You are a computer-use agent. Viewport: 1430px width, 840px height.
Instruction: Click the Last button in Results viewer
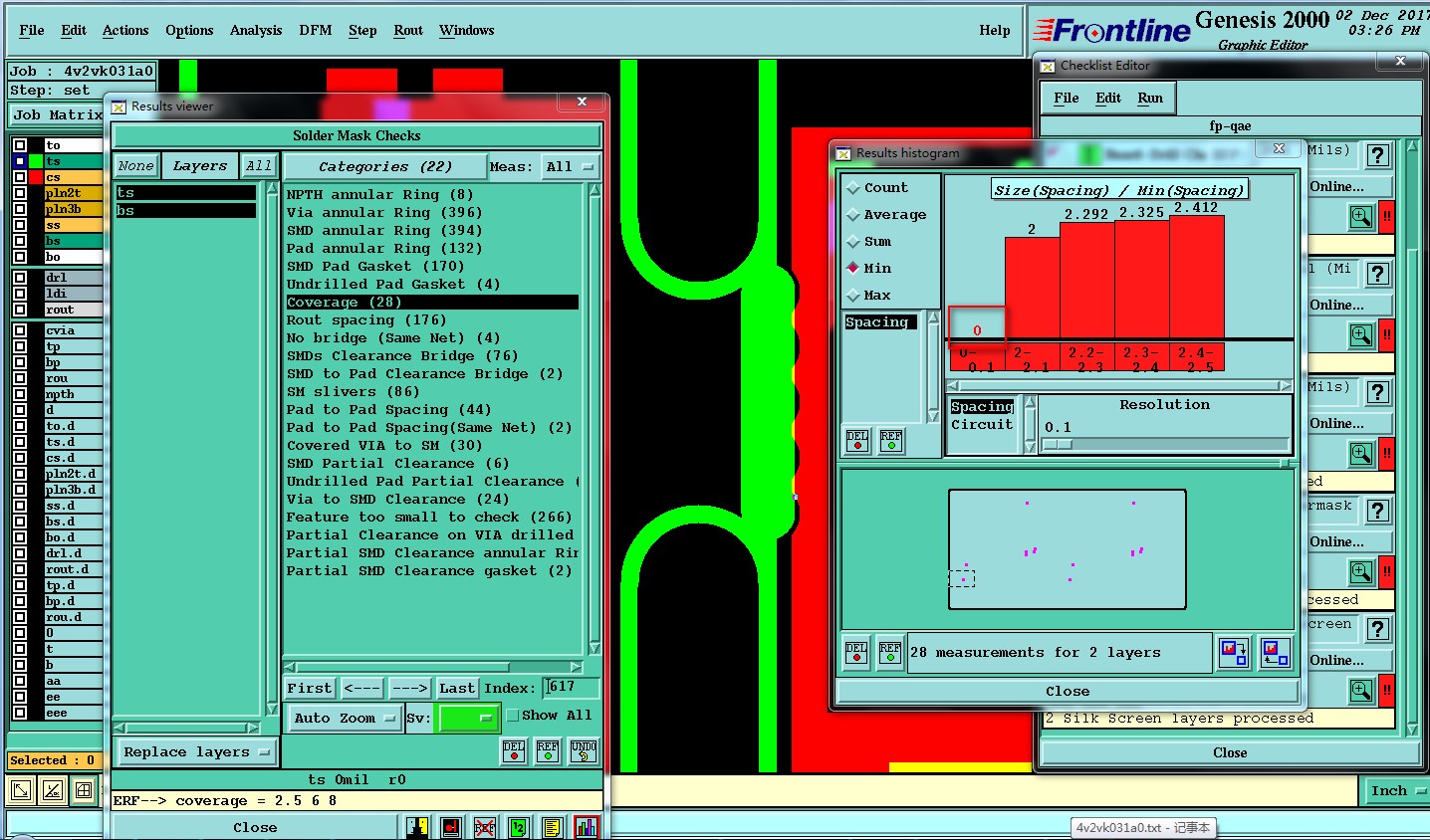(457, 689)
